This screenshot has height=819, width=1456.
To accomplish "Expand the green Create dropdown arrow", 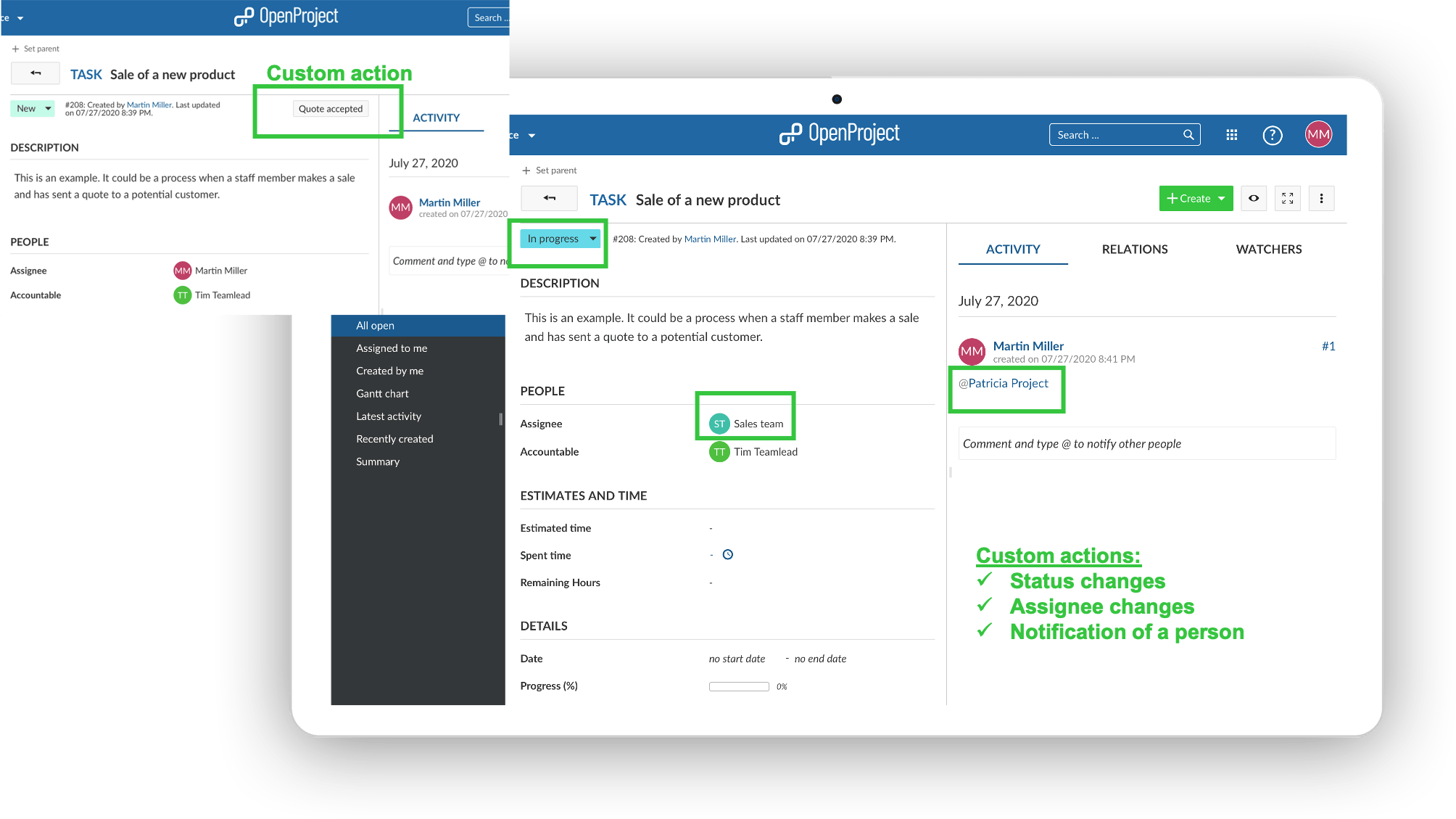I will (1222, 199).
